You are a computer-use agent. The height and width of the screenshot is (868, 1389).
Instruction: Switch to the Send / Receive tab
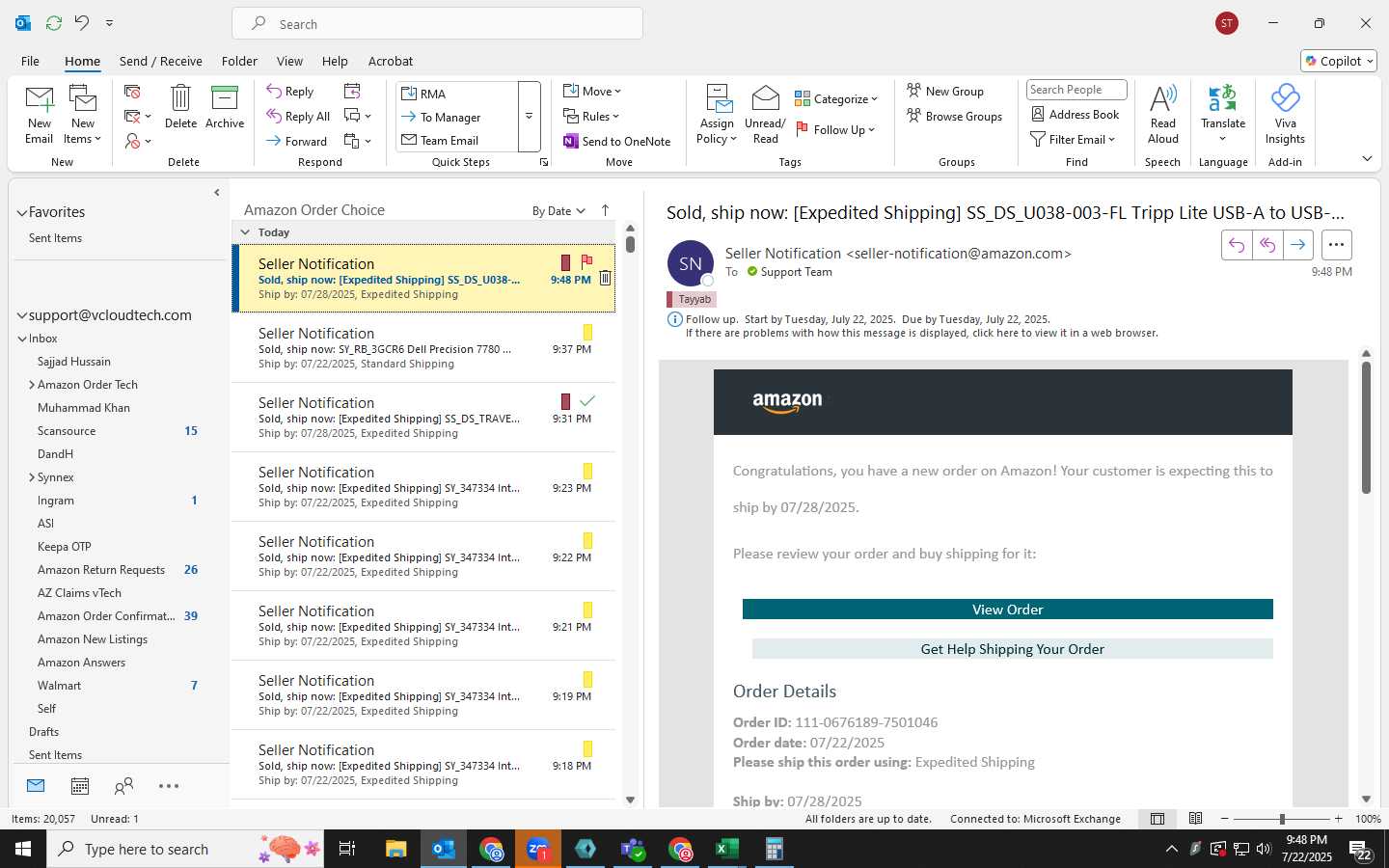click(x=160, y=61)
